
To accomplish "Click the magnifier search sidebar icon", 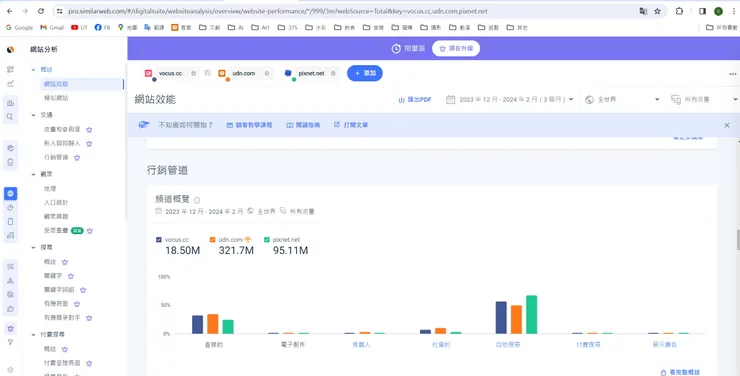I will 10,116.
